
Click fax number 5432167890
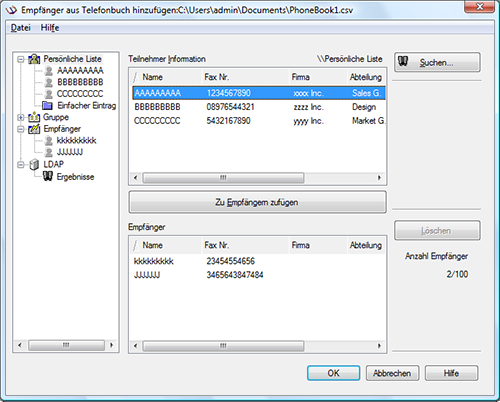click(x=228, y=121)
